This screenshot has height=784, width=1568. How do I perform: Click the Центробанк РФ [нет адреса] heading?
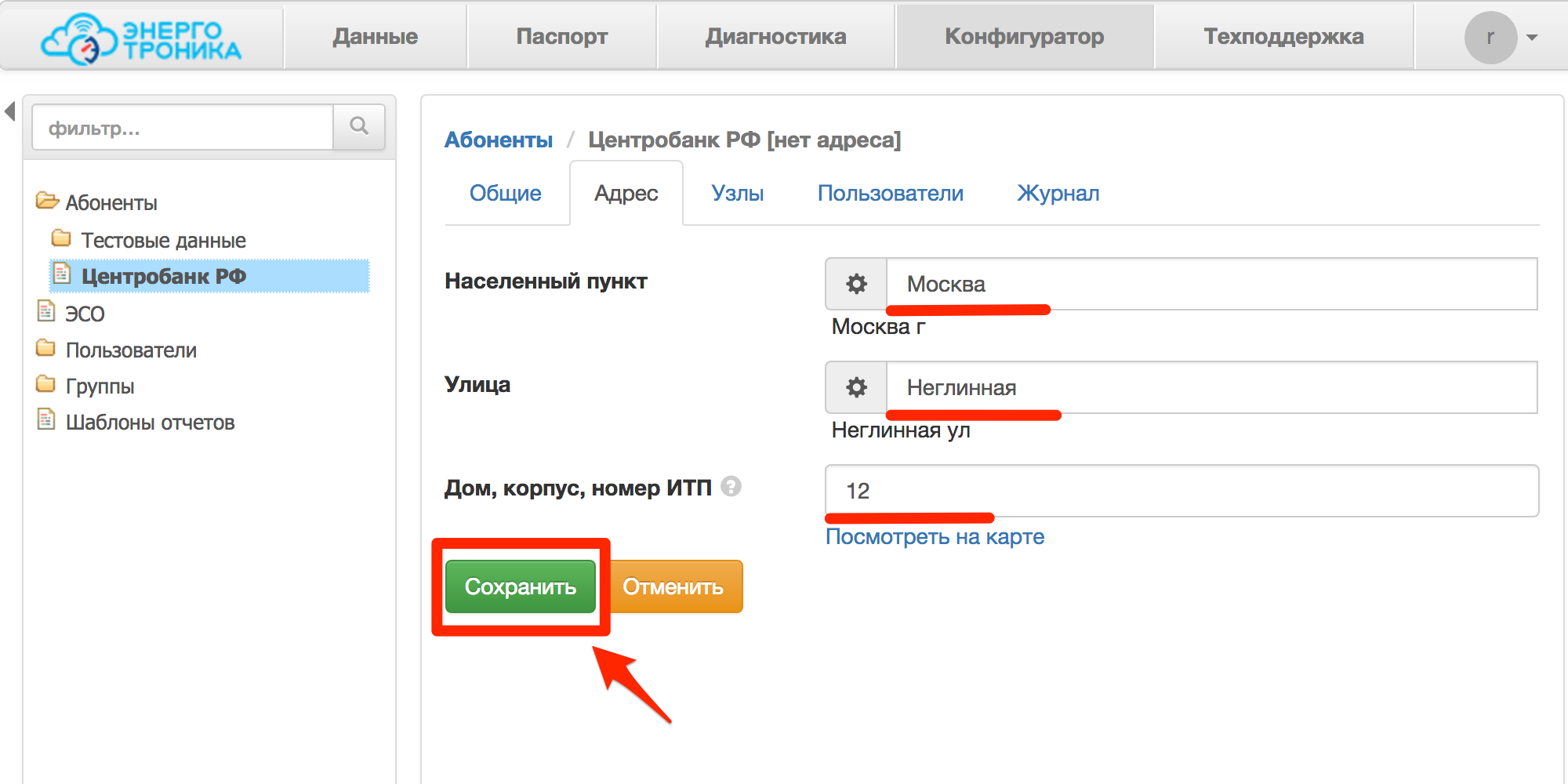tap(744, 140)
